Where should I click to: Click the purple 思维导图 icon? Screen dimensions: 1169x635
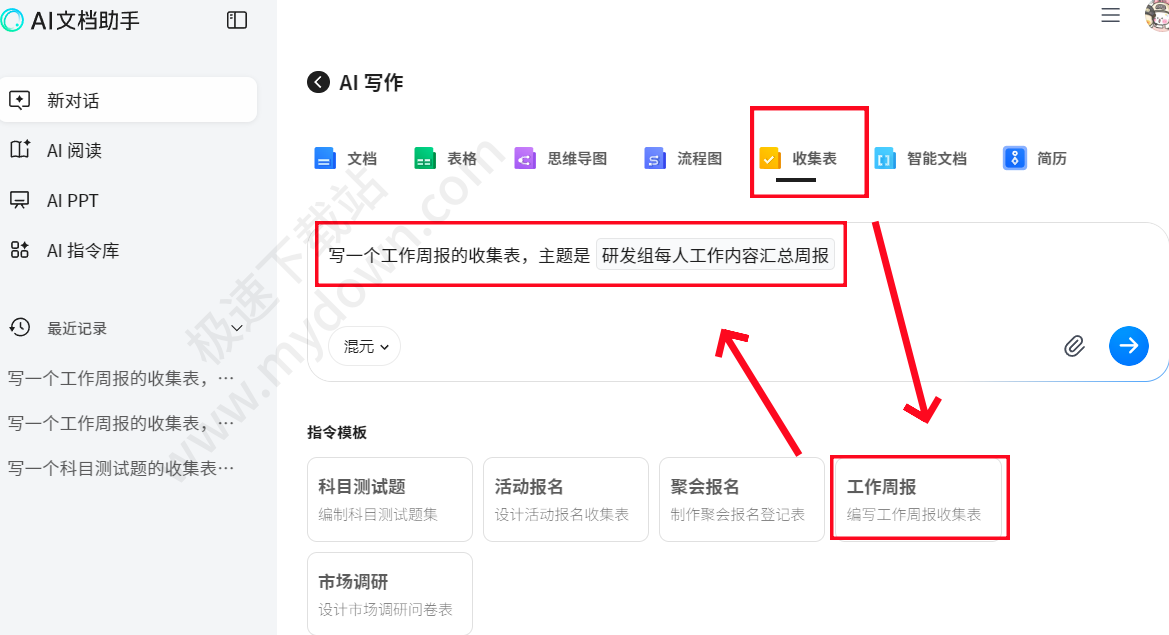pos(525,158)
